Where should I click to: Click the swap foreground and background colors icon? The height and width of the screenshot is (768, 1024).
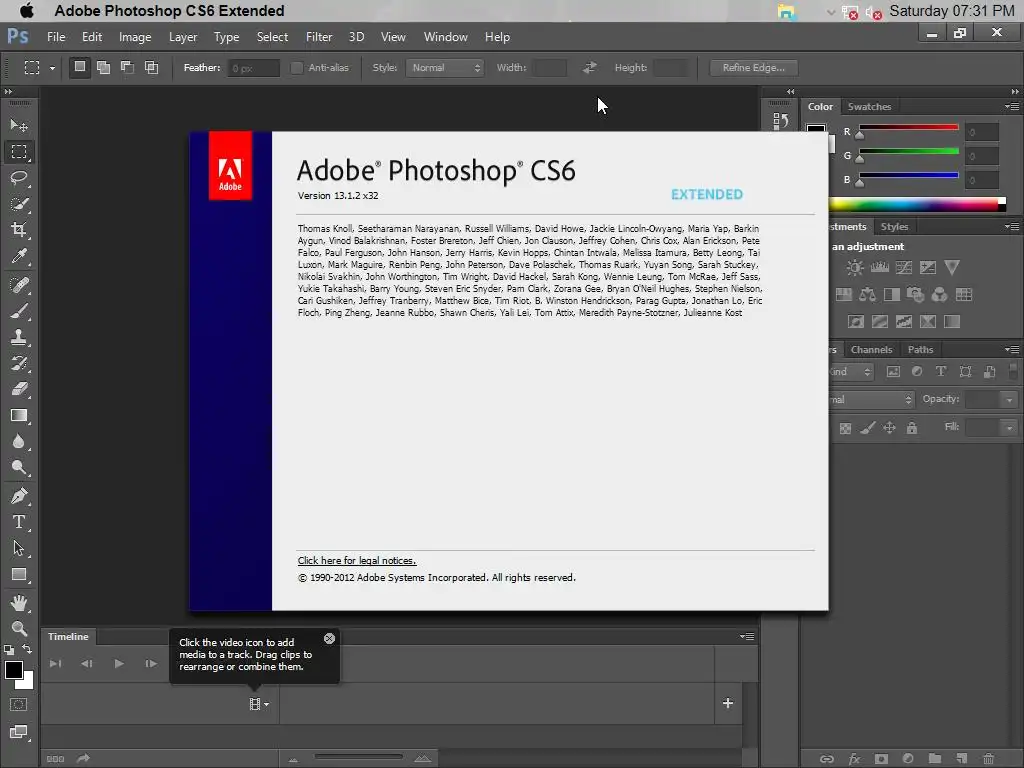[x=27, y=649]
